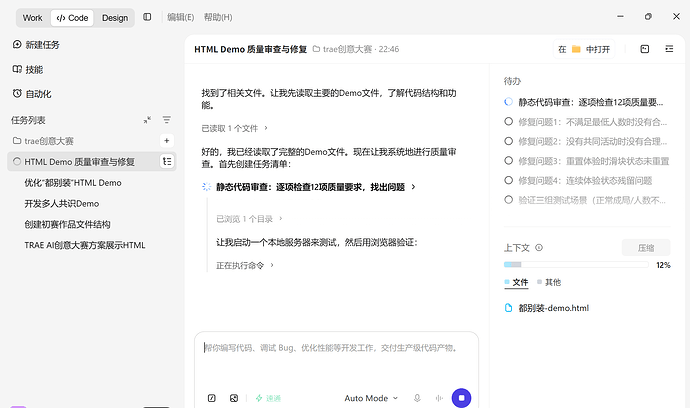This screenshot has height=408, width=690.
Task: Click the image attachment icon in chat input
Action: click(x=234, y=398)
